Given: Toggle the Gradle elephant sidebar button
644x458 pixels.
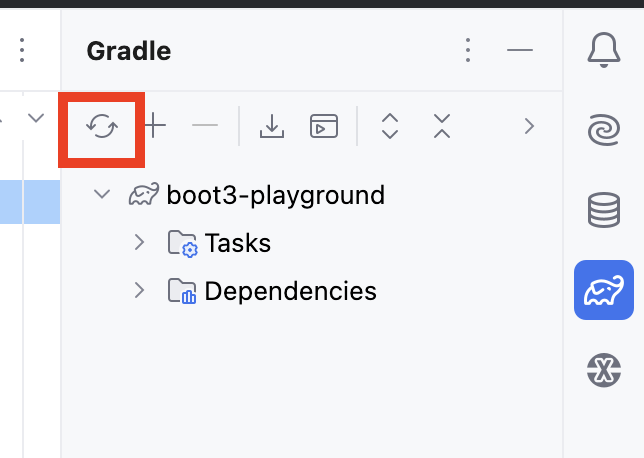Looking at the screenshot, I should 604,290.
